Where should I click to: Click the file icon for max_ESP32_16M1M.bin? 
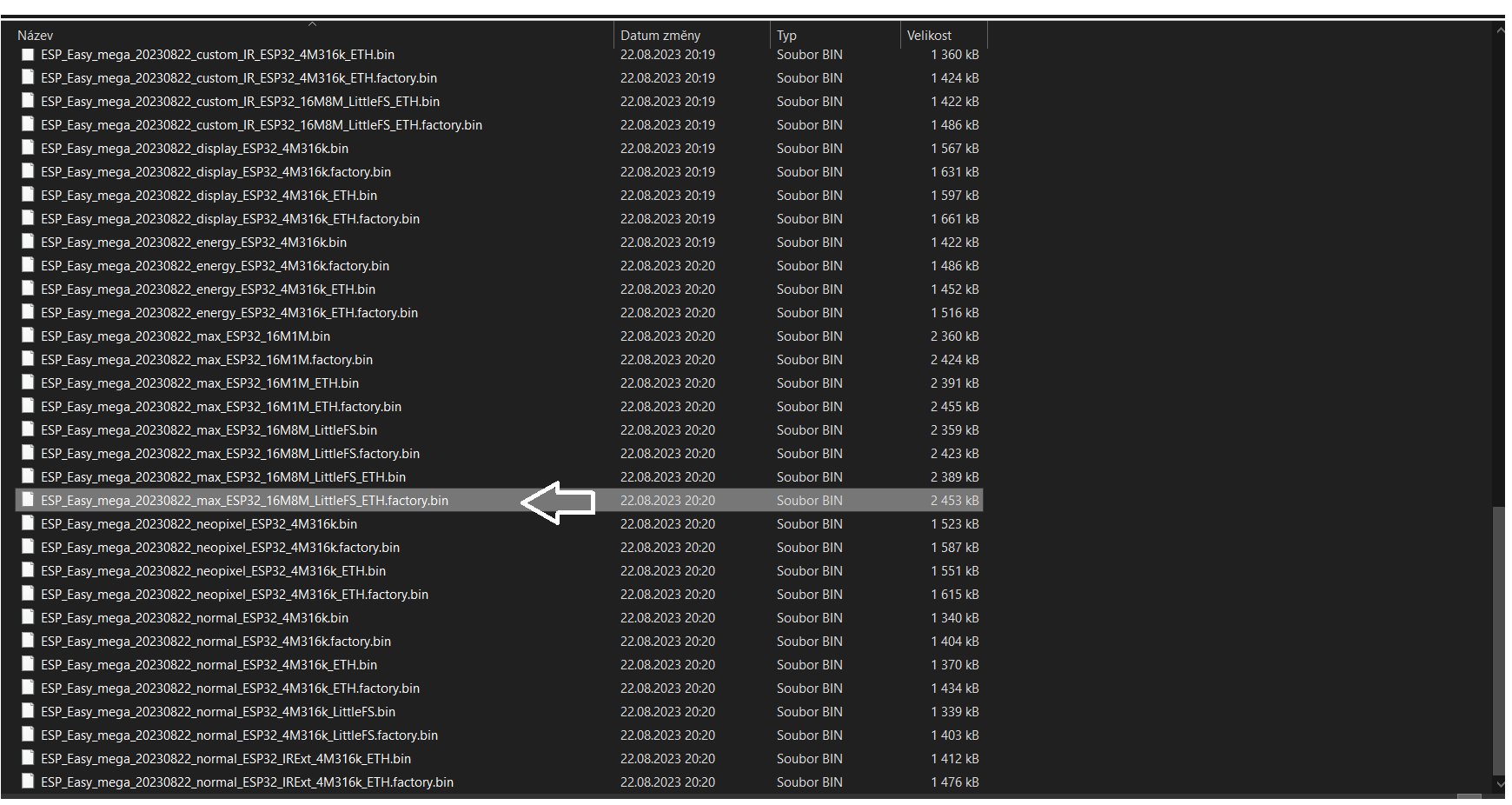click(x=28, y=336)
